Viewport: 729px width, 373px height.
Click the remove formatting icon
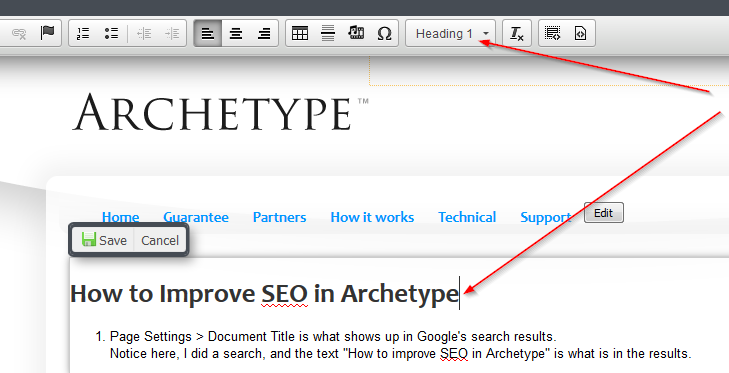pyautogui.click(x=517, y=33)
